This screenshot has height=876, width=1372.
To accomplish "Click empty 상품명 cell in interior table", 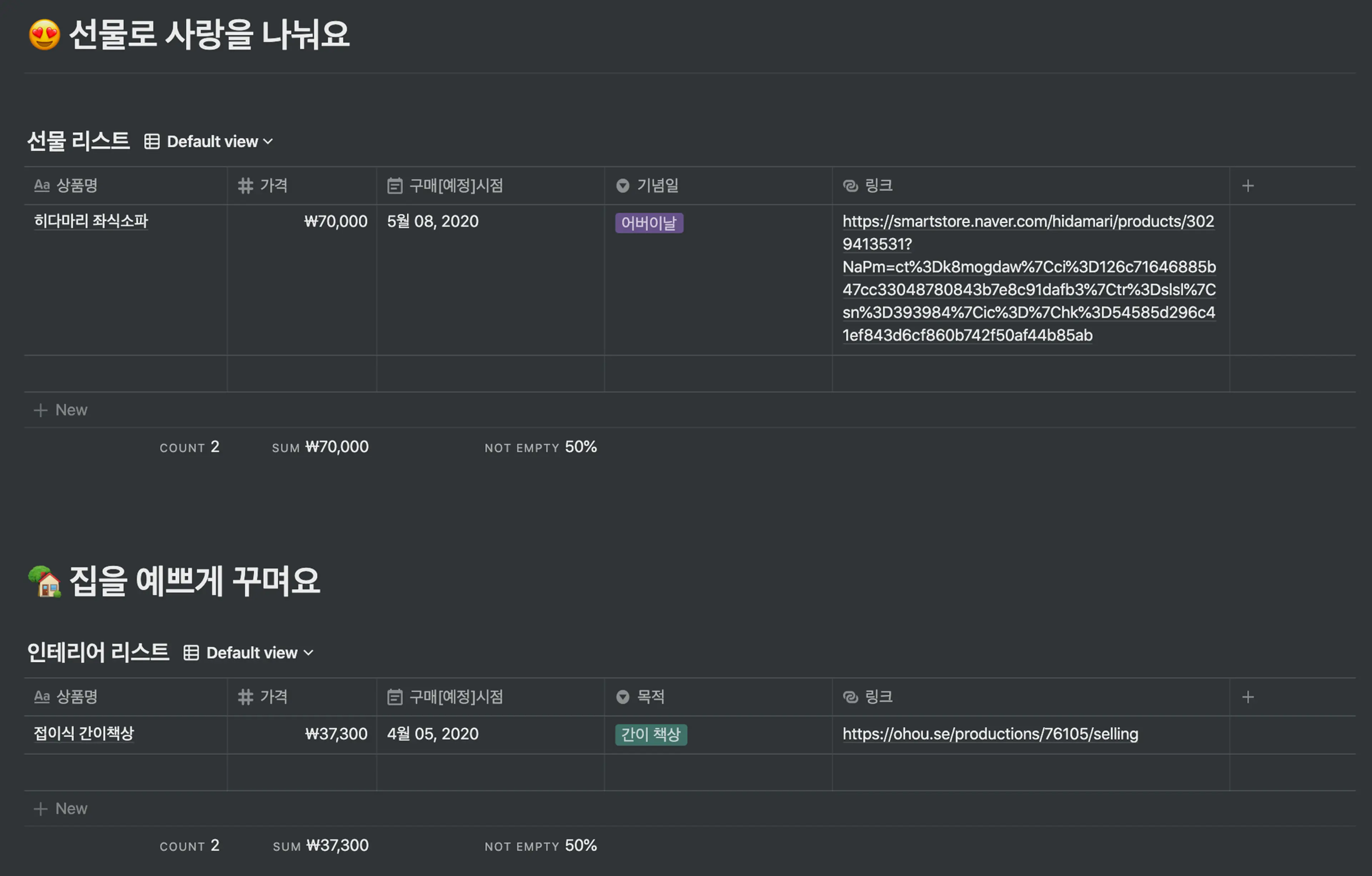I will click(125, 773).
